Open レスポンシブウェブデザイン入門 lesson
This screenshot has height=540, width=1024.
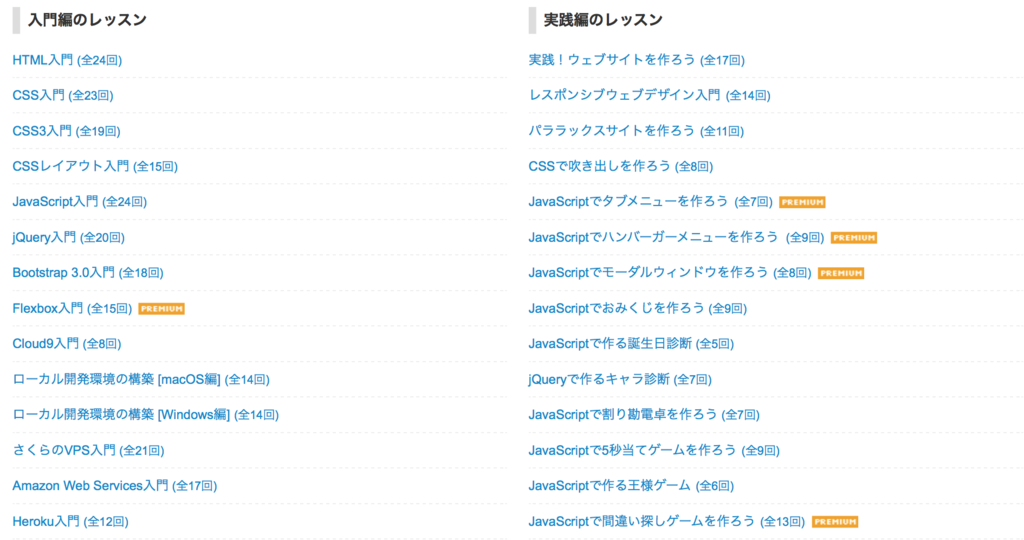coord(650,95)
